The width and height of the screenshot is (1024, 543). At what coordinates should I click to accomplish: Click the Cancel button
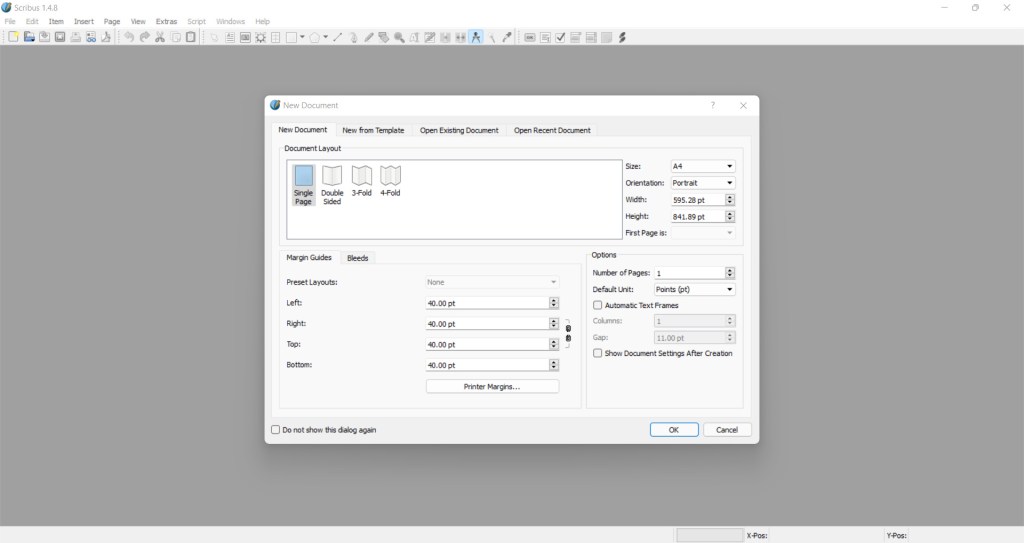tap(727, 429)
